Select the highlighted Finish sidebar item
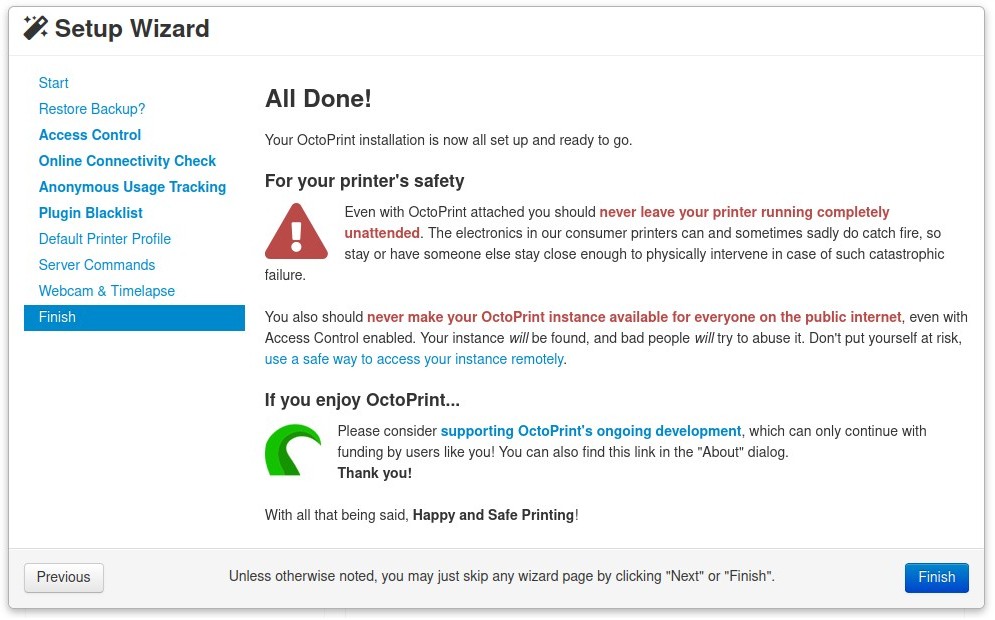Screen dimensions: 995x620 coord(134,317)
